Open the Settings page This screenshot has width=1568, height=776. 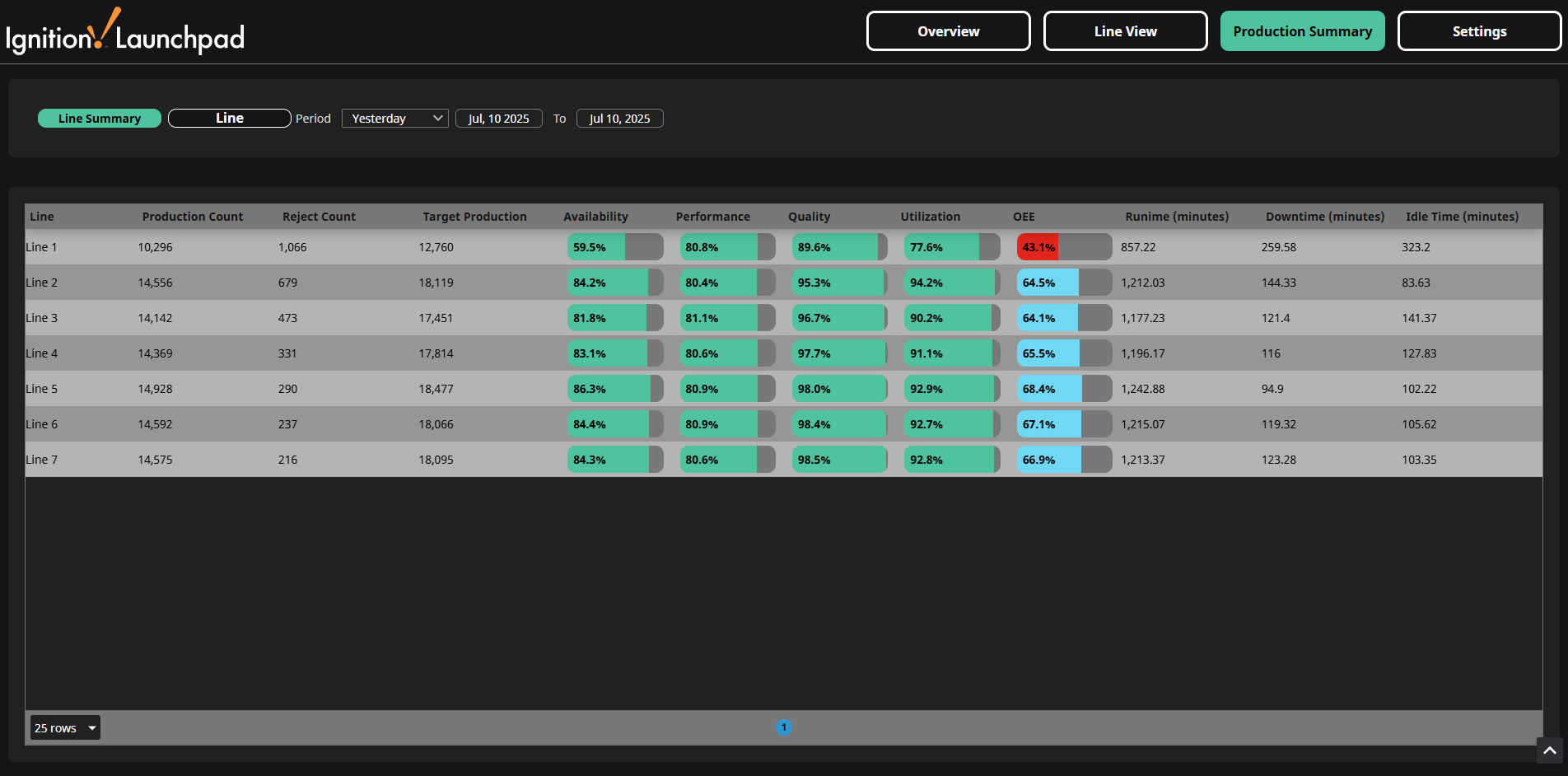pos(1479,31)
